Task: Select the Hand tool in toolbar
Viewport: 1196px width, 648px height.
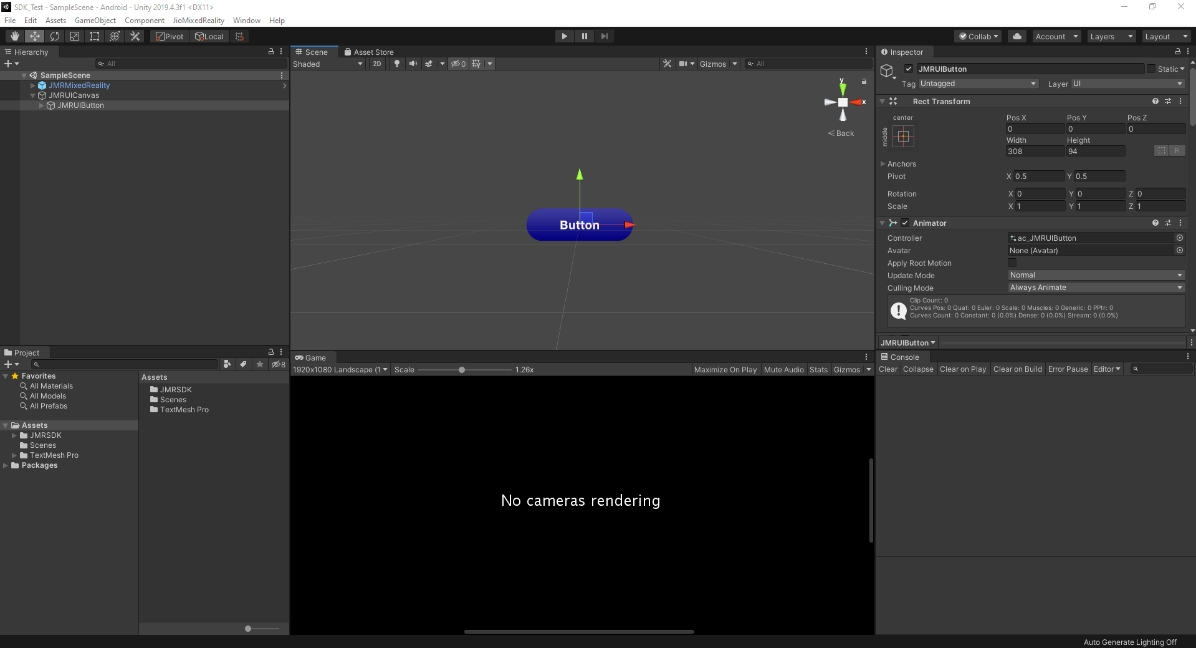Action: [14, 36]
